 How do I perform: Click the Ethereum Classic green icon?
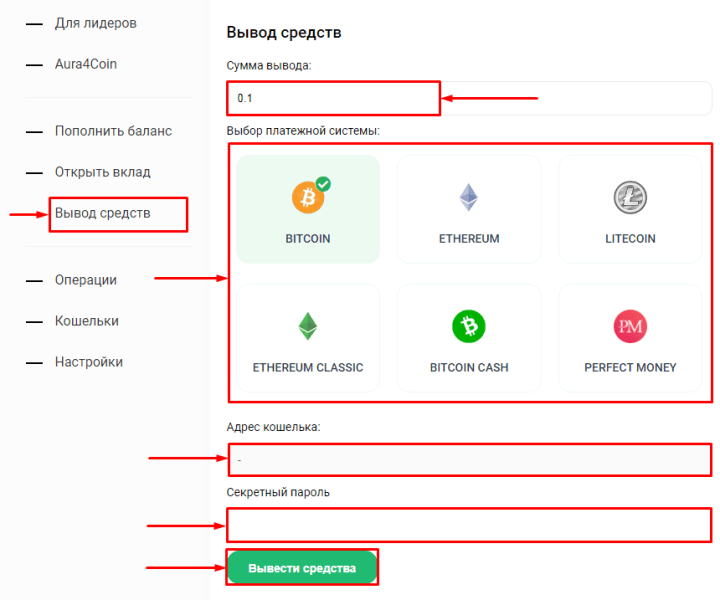tap(307, 326)
